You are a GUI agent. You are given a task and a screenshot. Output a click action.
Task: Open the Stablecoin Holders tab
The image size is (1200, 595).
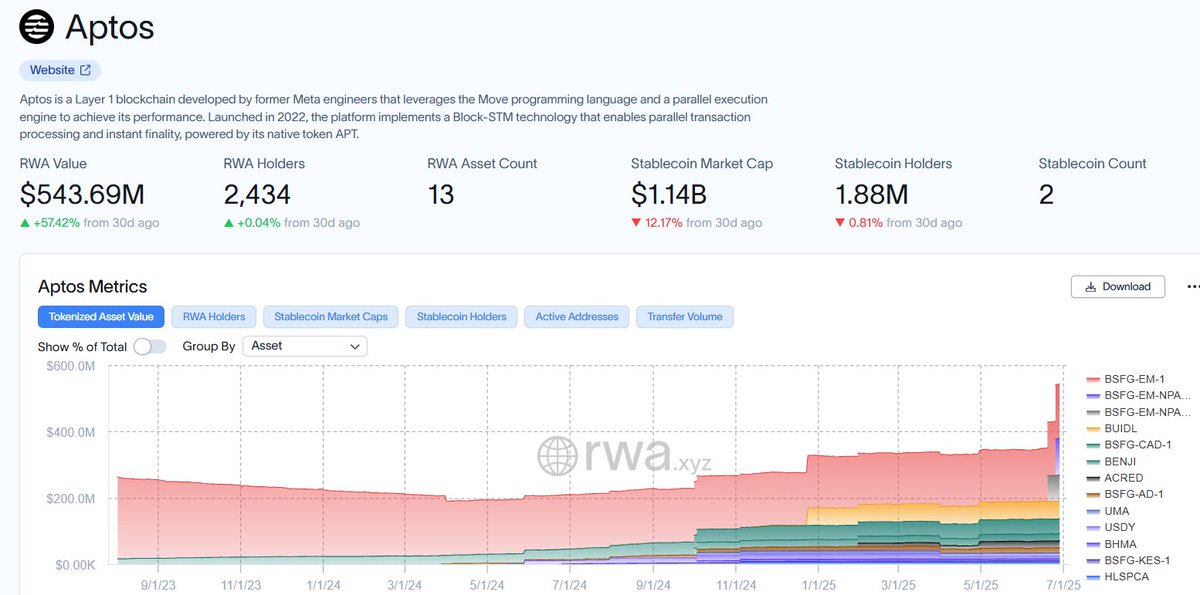click(x=461, y=317)
